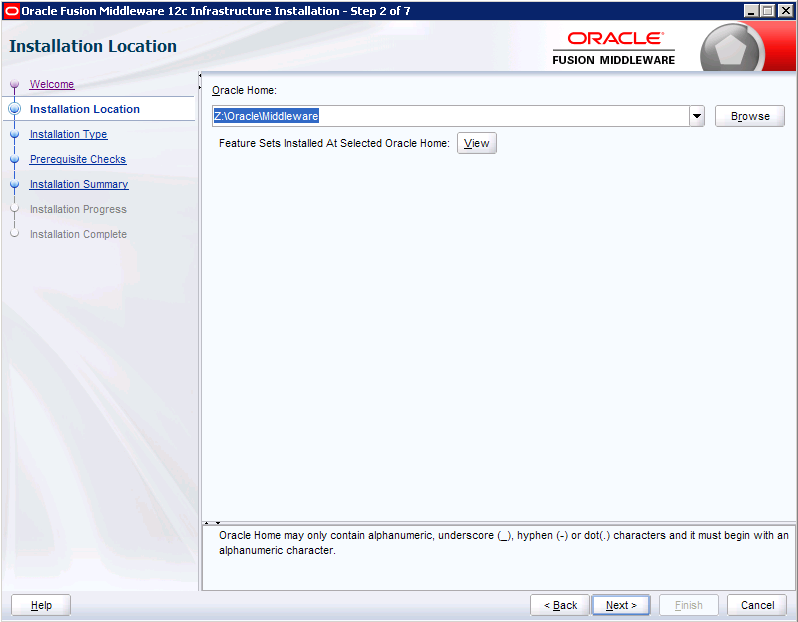Image resolution: width=798 pixels, height=622 pixels.
Task: Toggle the message pane splitter arrows
Action: (x=212, y=523)
